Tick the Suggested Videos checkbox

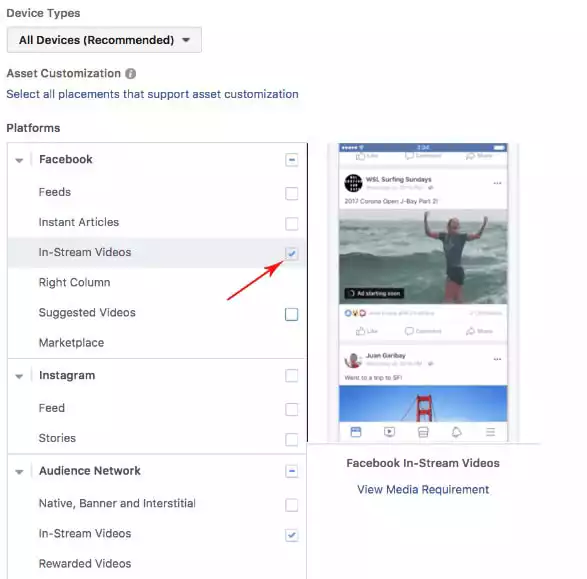tap(292, 314)
